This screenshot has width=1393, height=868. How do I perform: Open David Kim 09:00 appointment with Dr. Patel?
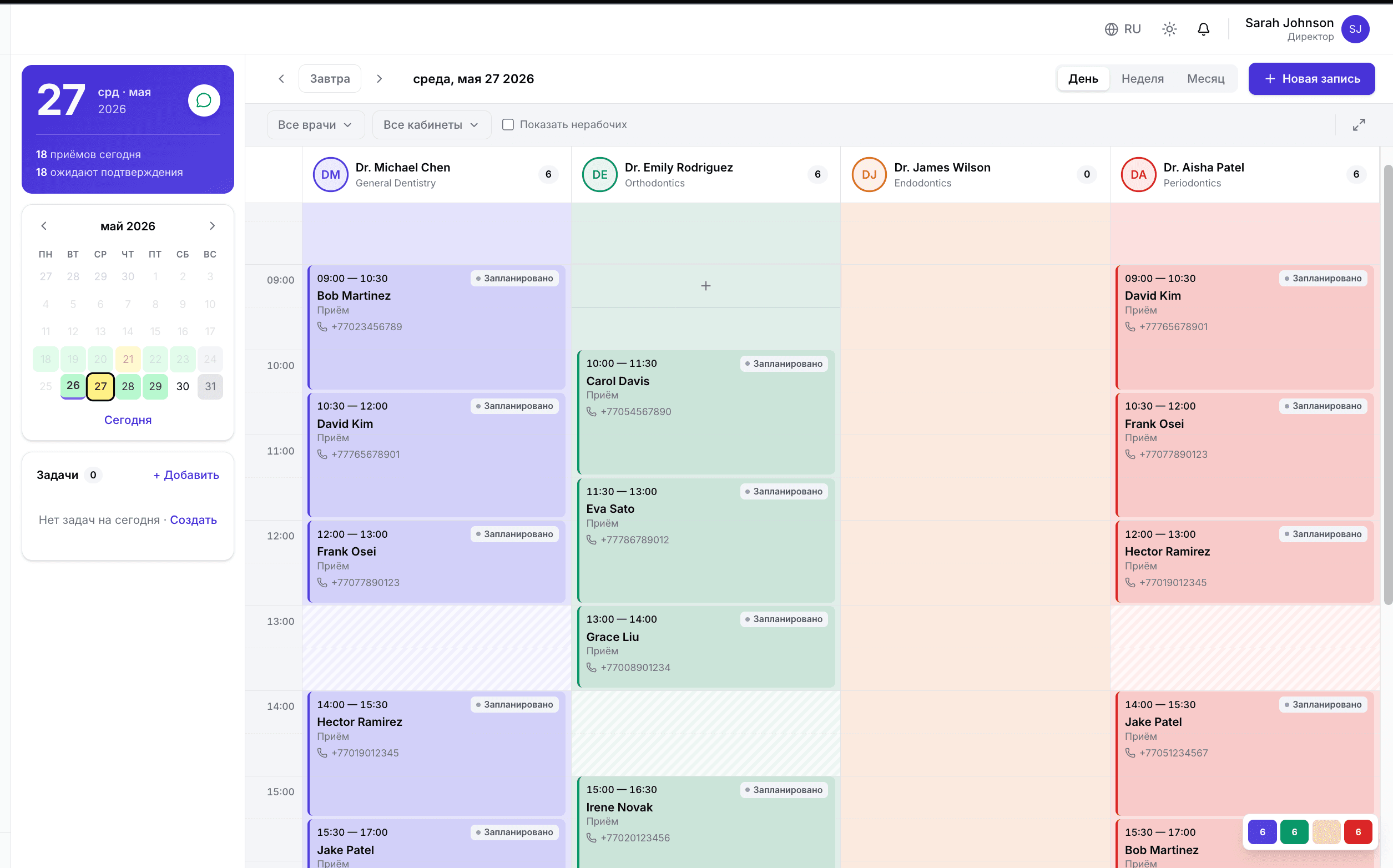(1244, 327)
